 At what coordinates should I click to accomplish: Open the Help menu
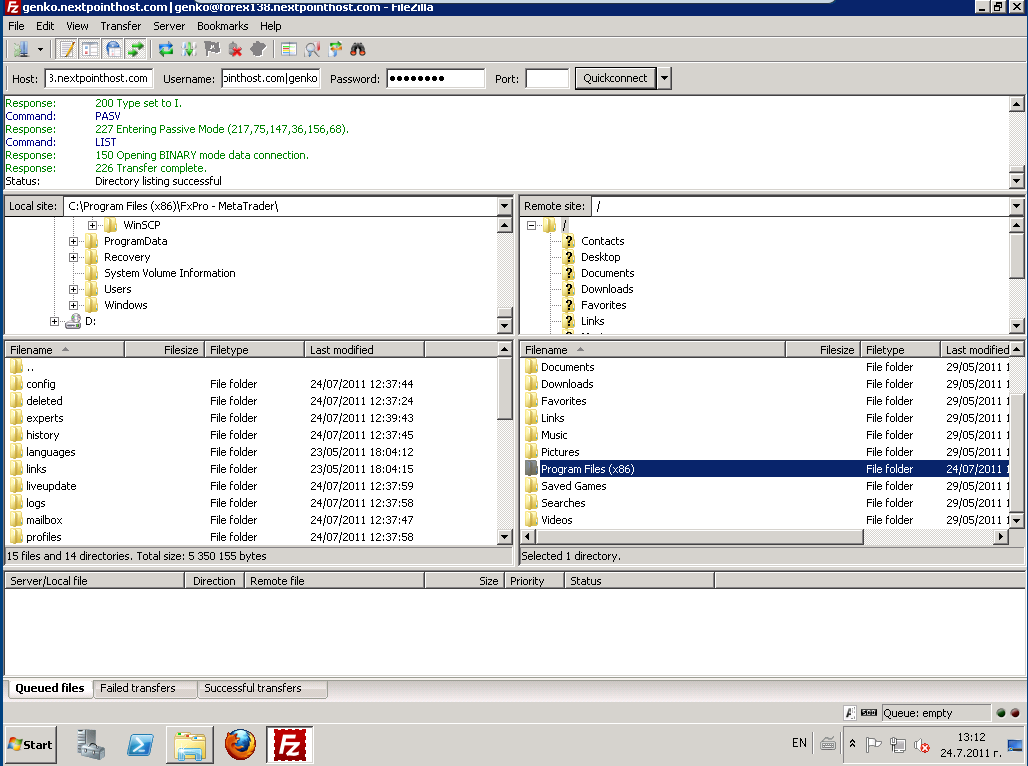tap(271, 26)
